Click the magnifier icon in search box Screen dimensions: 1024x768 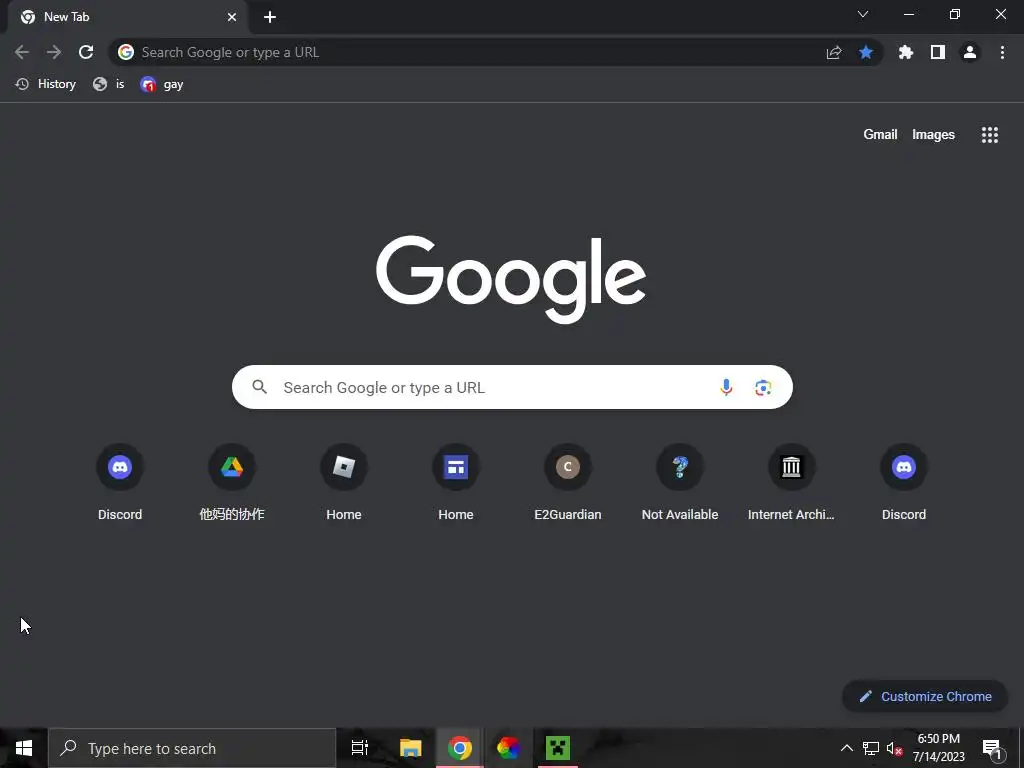pos(259,387)
